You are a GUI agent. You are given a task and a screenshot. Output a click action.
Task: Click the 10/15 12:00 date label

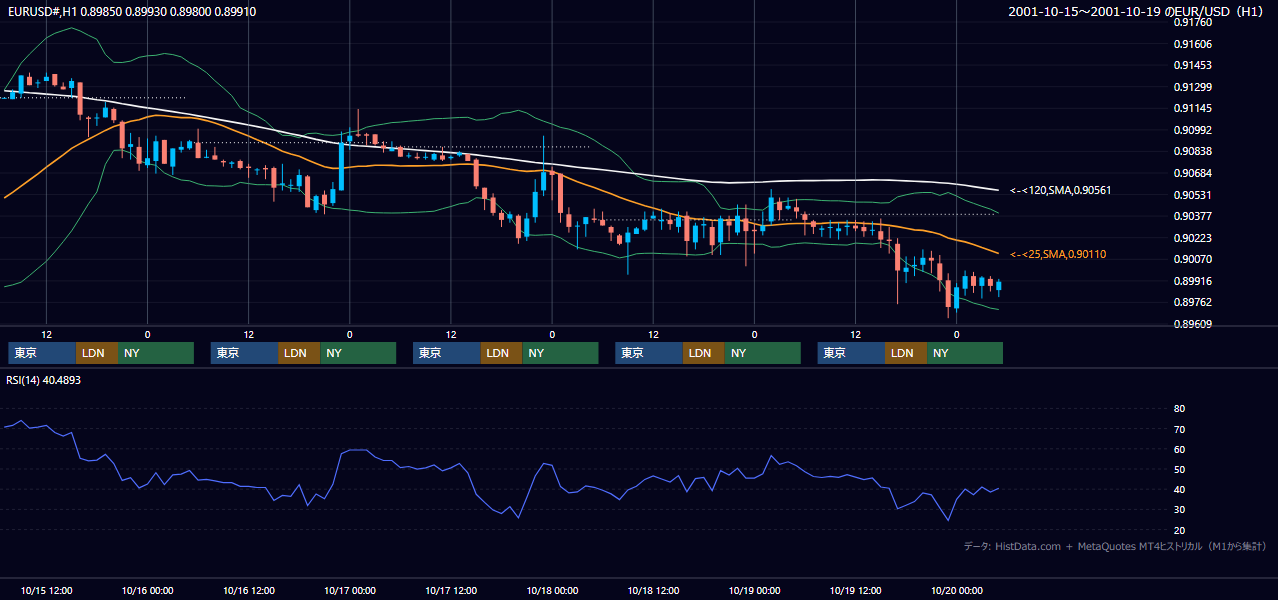46,590
